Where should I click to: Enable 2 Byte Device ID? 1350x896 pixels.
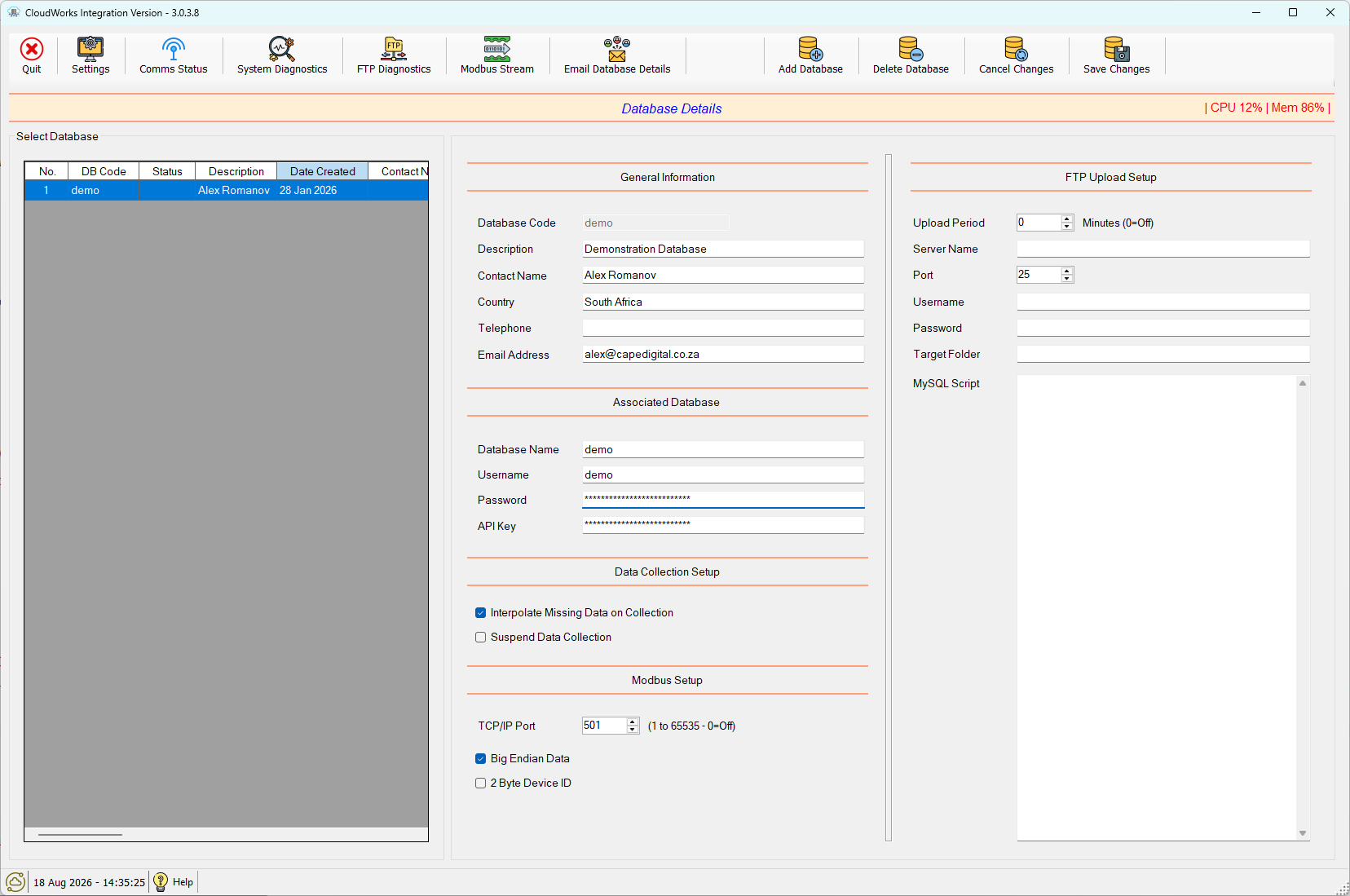pos(480,783)
